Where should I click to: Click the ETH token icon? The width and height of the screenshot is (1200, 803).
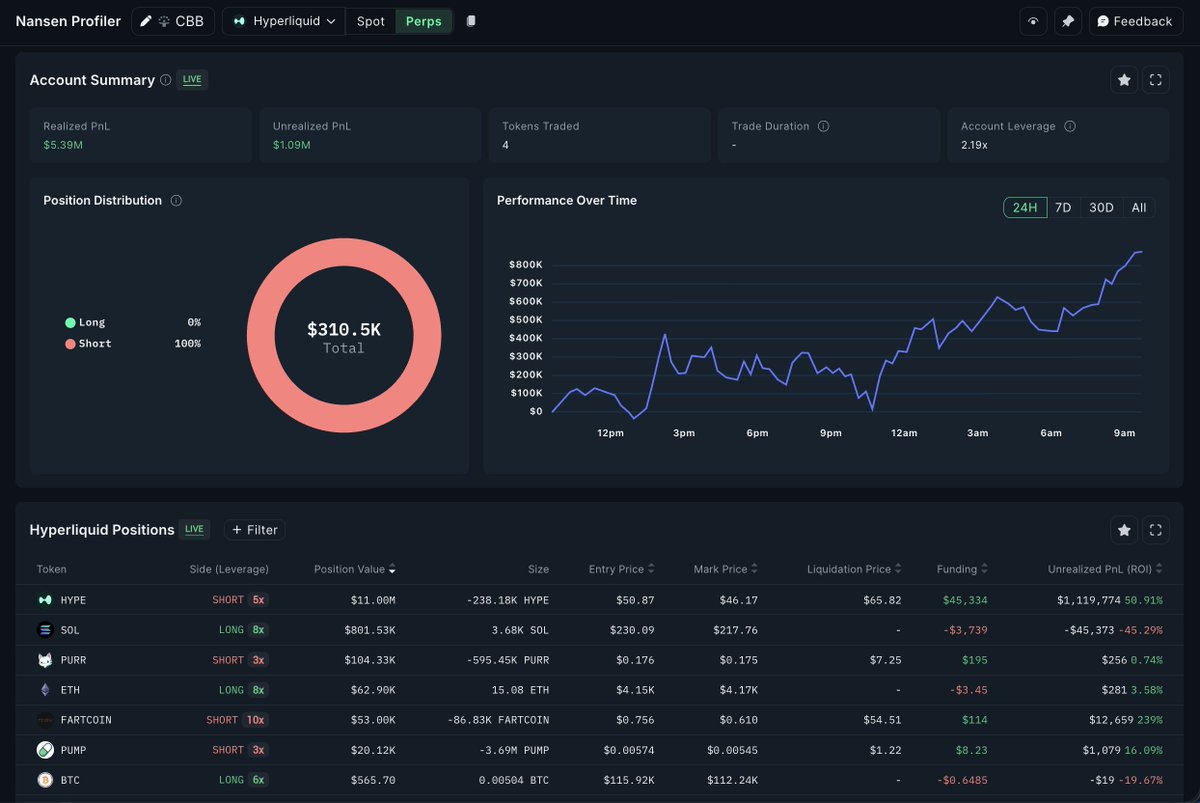[44, 690]
